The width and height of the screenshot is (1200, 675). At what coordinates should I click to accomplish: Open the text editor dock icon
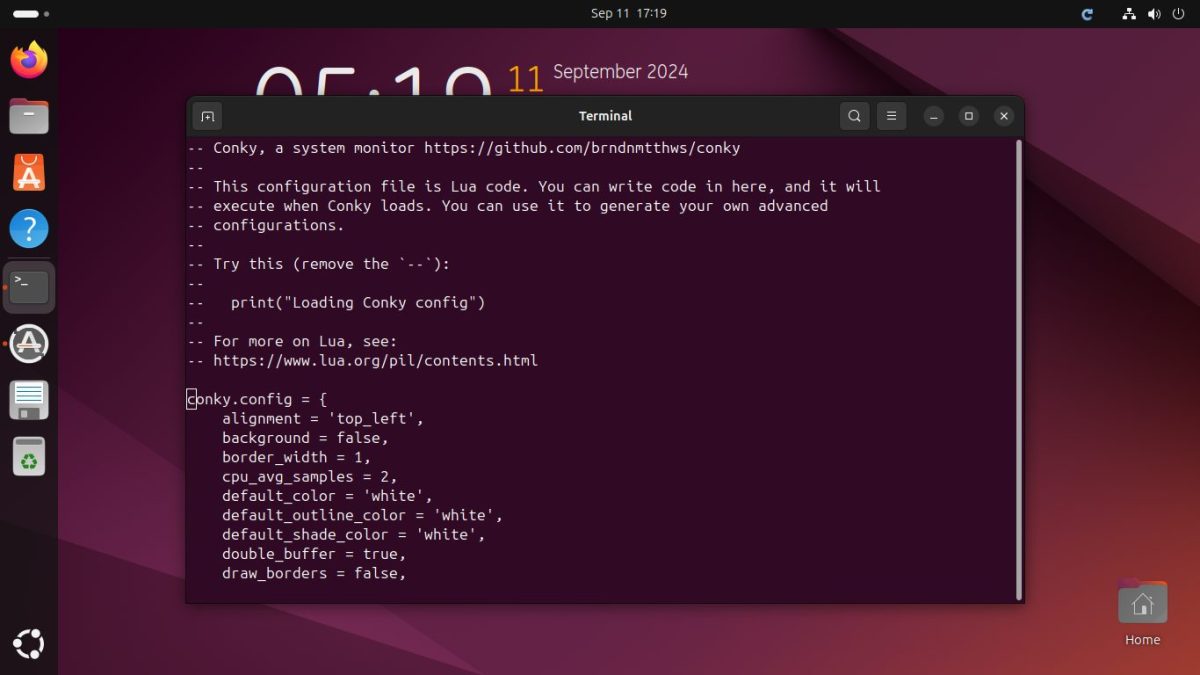[x=29, y=400]
